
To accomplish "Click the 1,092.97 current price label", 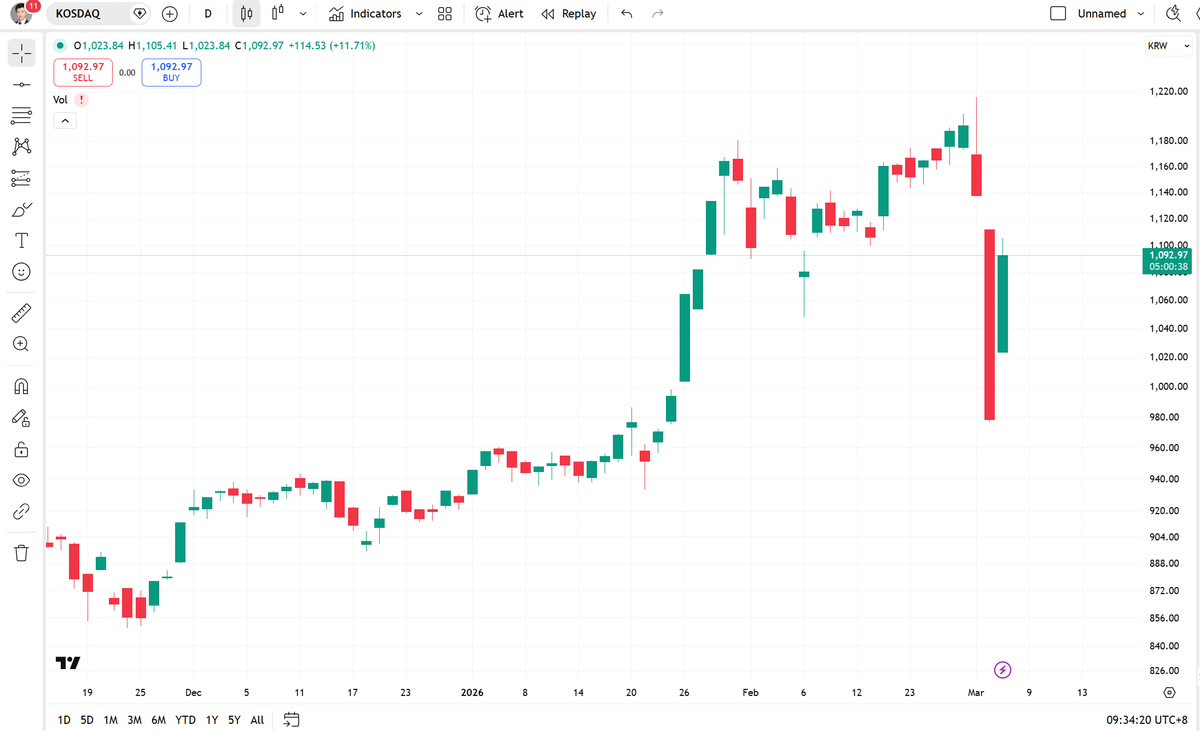I will [x=1168, y=260].
